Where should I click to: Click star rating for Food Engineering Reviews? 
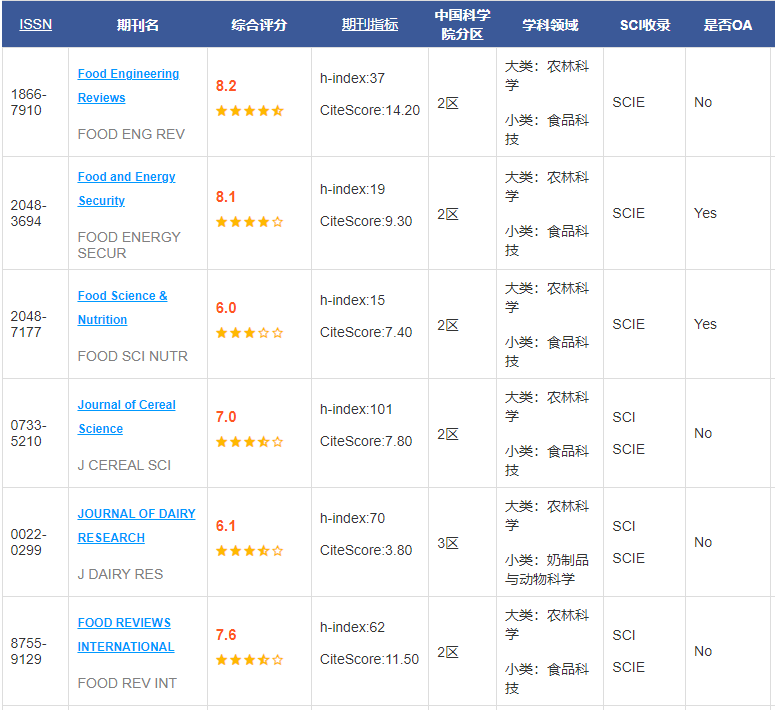click(x=250, y=111)
